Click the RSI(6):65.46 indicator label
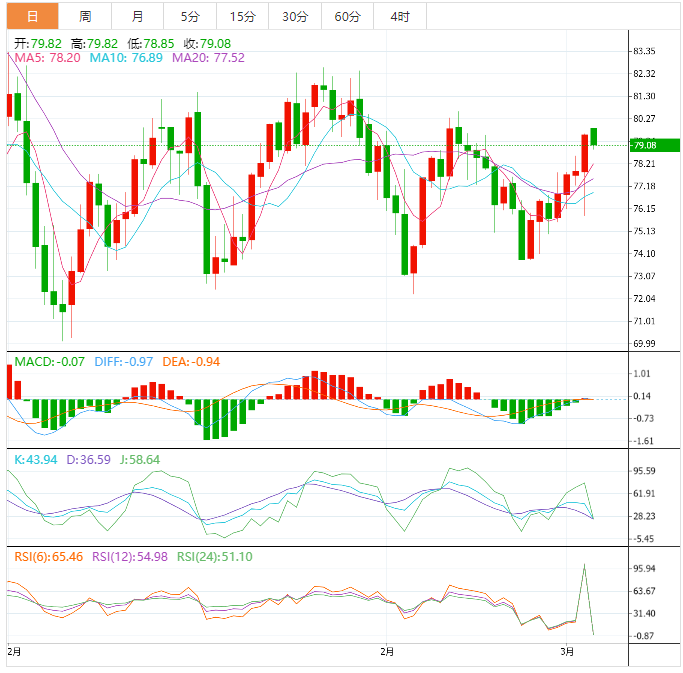Screen dimensions: 683x673 [49, 557]
